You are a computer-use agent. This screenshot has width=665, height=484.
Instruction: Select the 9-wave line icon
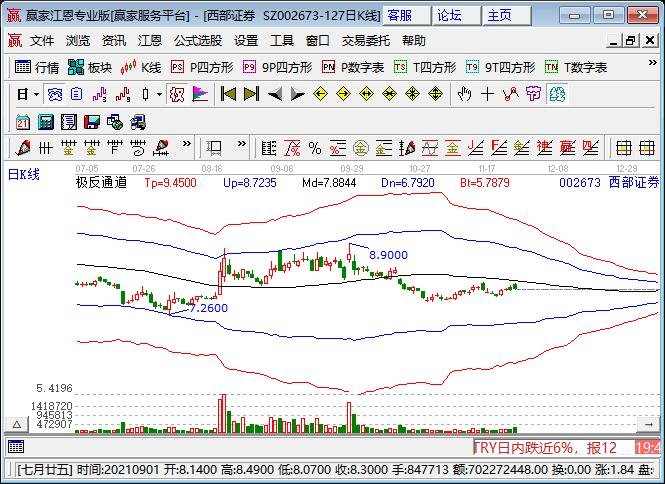coord(123,94)
